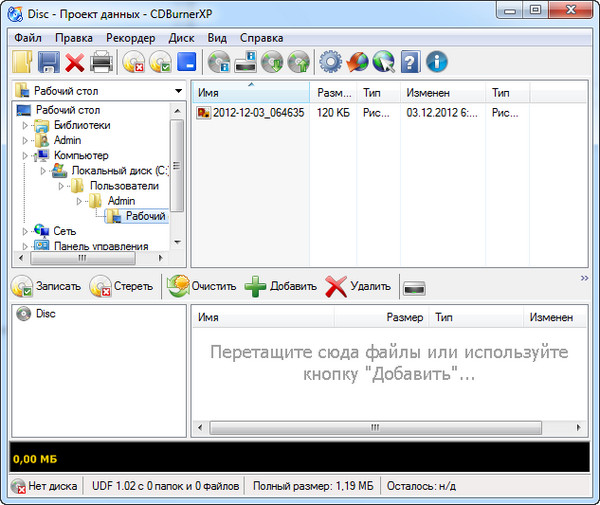Open the Диск menu
The width and height of the screenshot is (600, 505).
[181, 37]
